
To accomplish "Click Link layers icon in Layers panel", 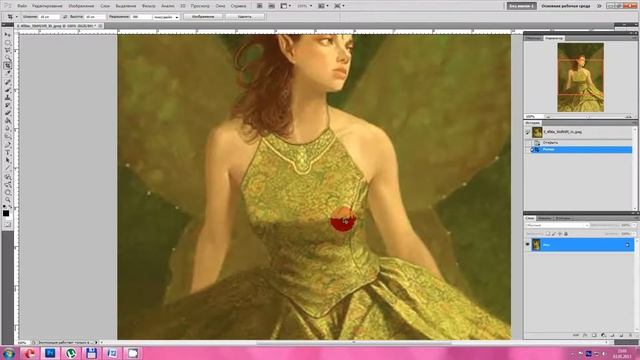I will click(576, 335).
